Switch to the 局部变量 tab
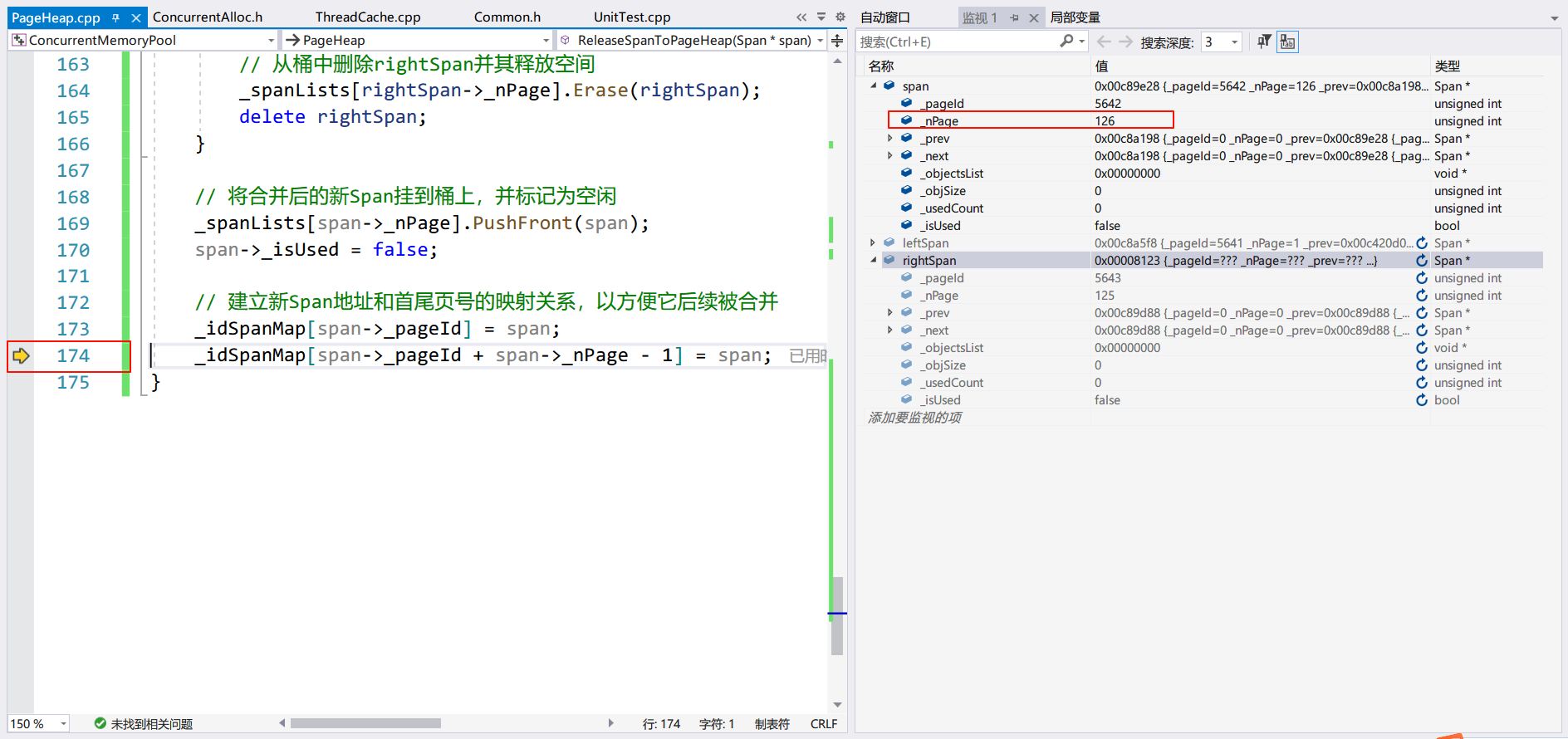1568x739 pixels. coord(1075,17)
